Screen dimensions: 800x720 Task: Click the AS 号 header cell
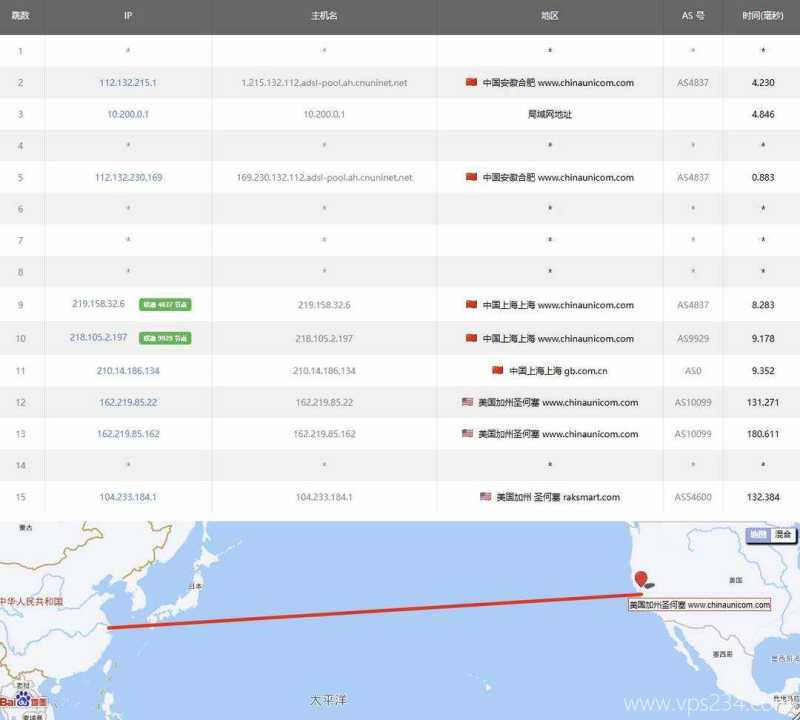(x=690, y=15)
